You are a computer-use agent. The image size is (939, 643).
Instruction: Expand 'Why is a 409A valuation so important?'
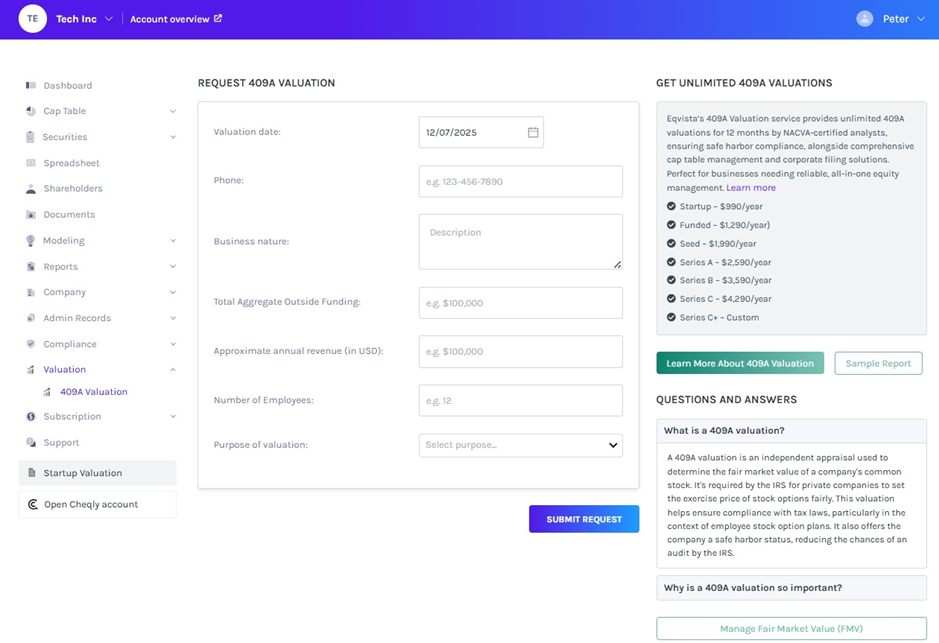click(x=791, y=587)
